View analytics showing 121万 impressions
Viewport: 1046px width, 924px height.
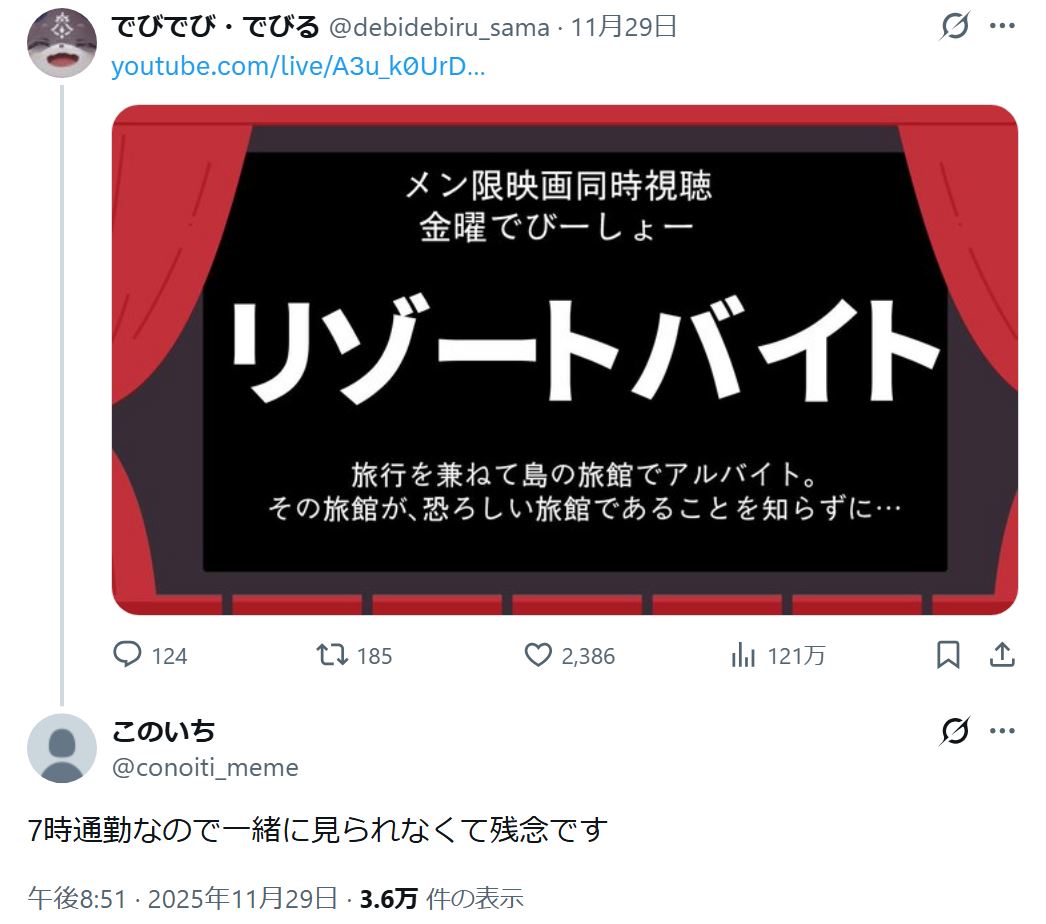[743, 654]
